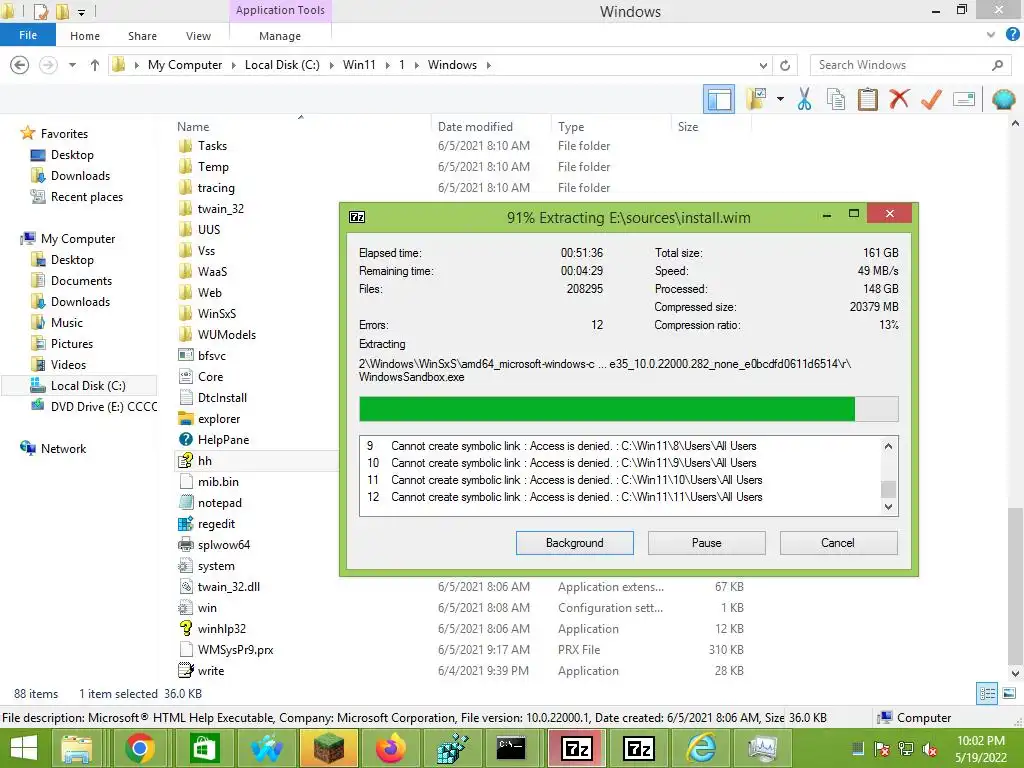Viewport: 1024px width, 768px height.
Task: Open the address bar history dropdown
Action: point(763,65)
